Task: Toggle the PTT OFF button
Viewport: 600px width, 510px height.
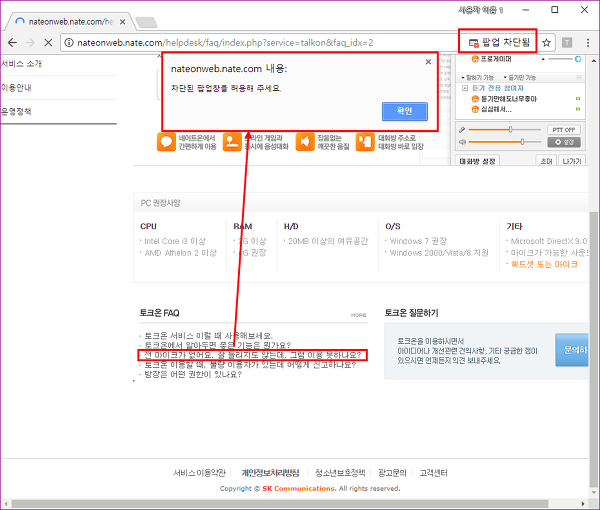Action: [x=564, y=130]
